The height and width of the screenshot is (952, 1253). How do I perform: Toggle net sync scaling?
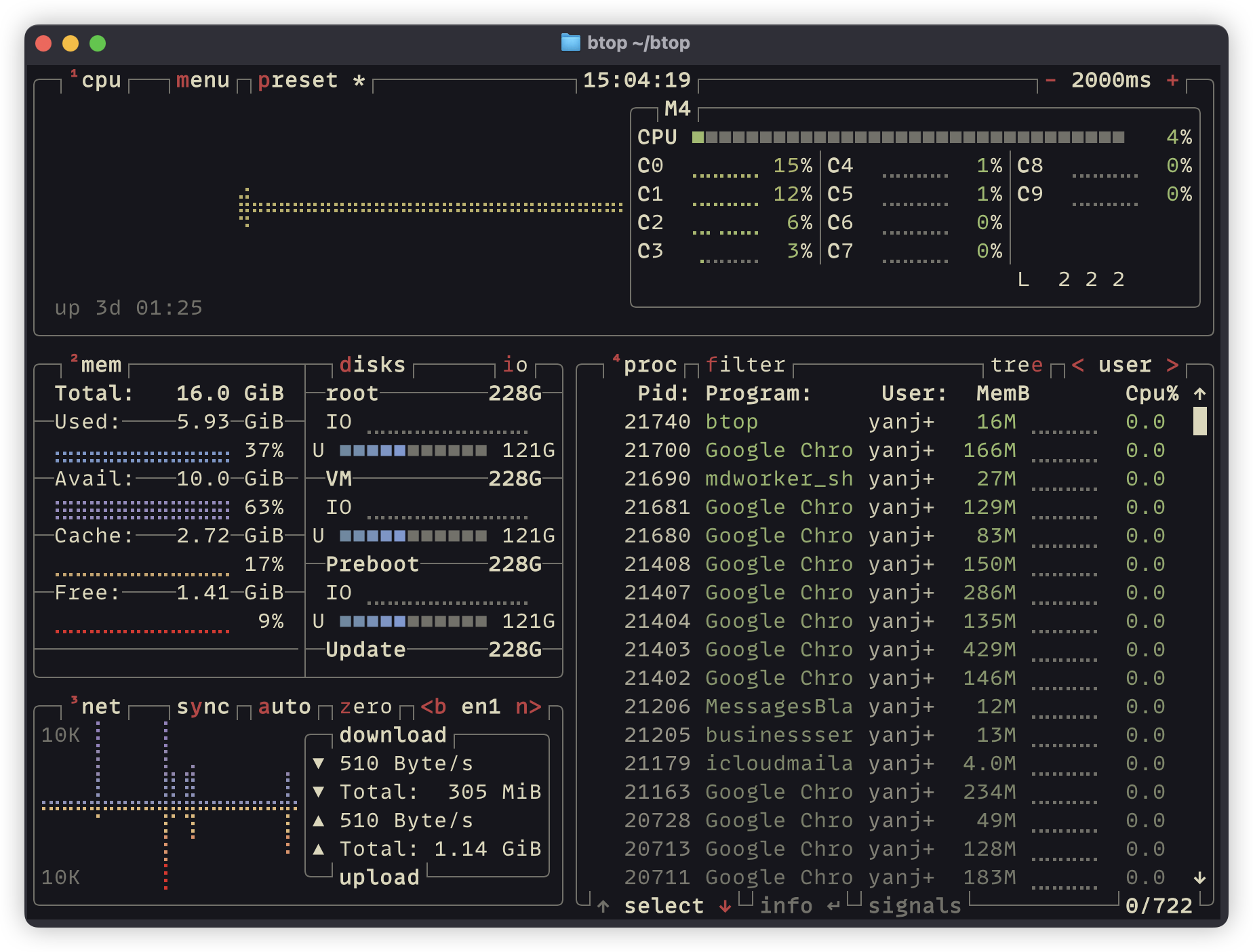click(x=203, y=707)
